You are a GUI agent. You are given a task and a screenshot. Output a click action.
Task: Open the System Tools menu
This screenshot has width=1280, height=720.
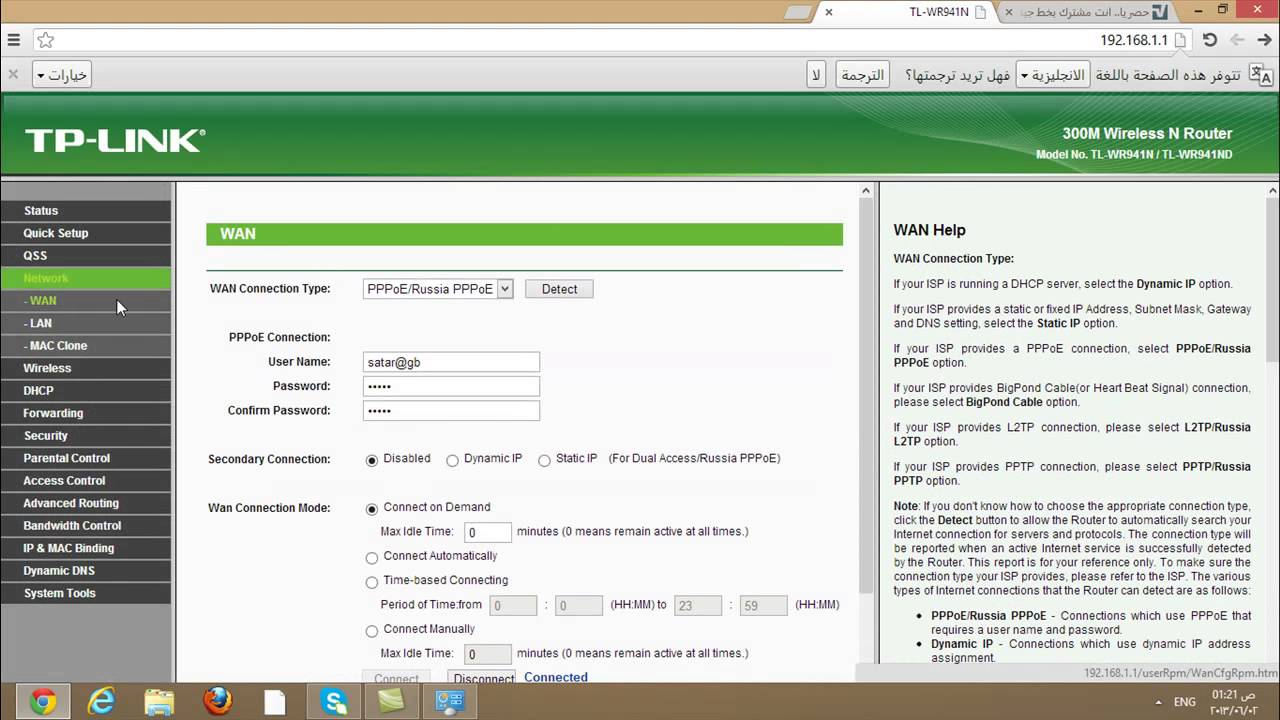[x=86, y=593]
